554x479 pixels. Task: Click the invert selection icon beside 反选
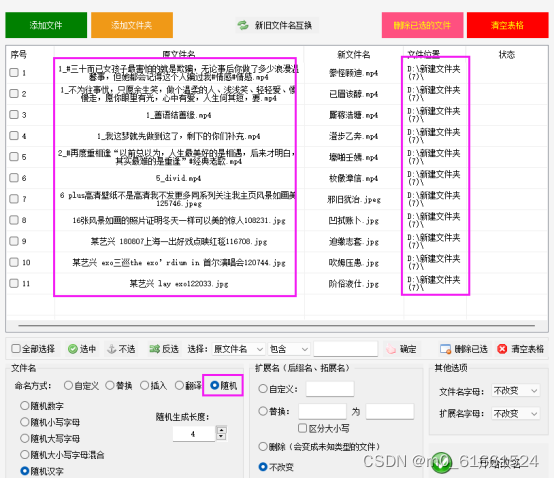(x=154, y=349)
